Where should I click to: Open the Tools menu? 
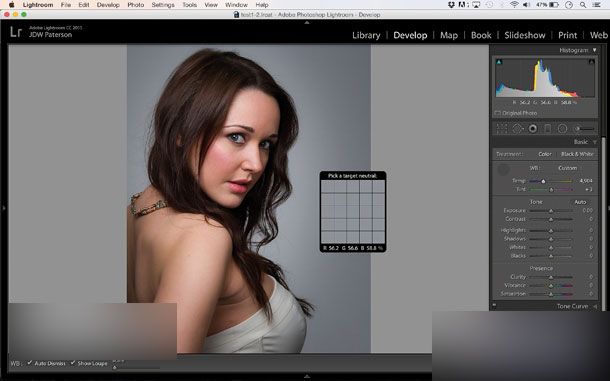[189, 5]
